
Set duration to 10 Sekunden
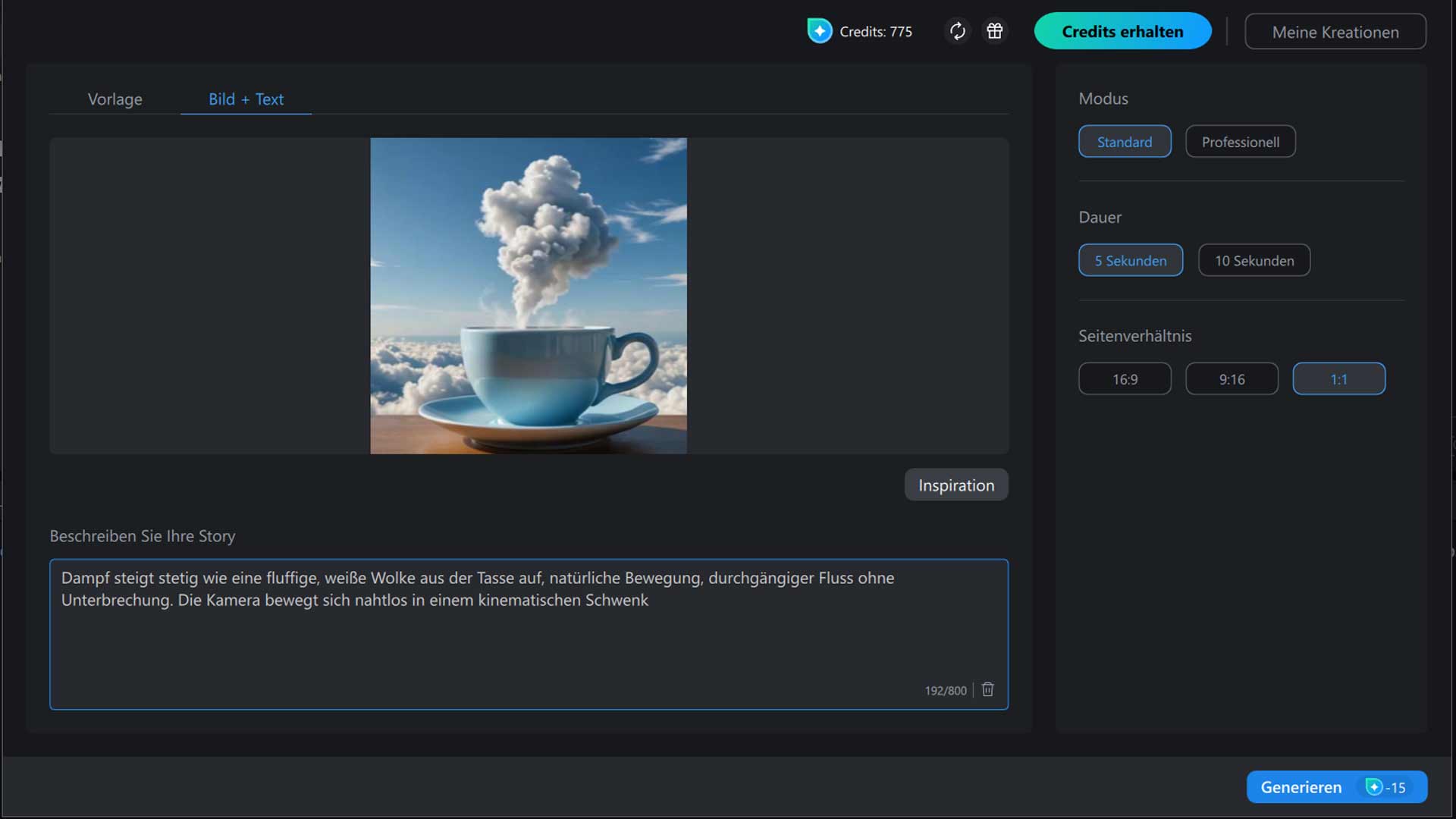pos(1254,260)
